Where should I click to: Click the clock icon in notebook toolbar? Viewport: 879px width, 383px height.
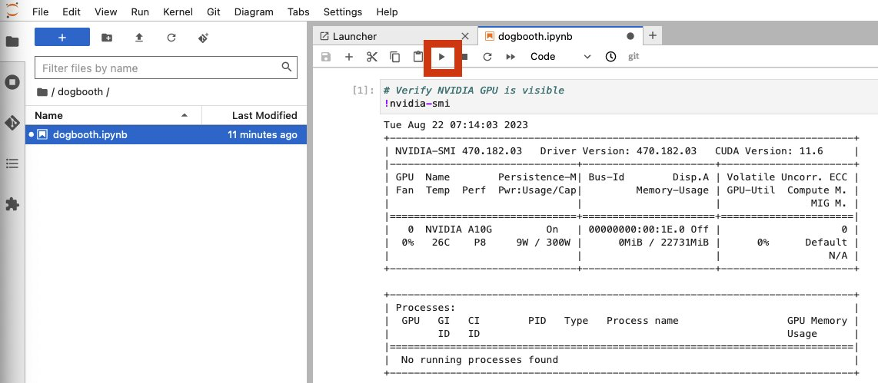tap(611, 57)
